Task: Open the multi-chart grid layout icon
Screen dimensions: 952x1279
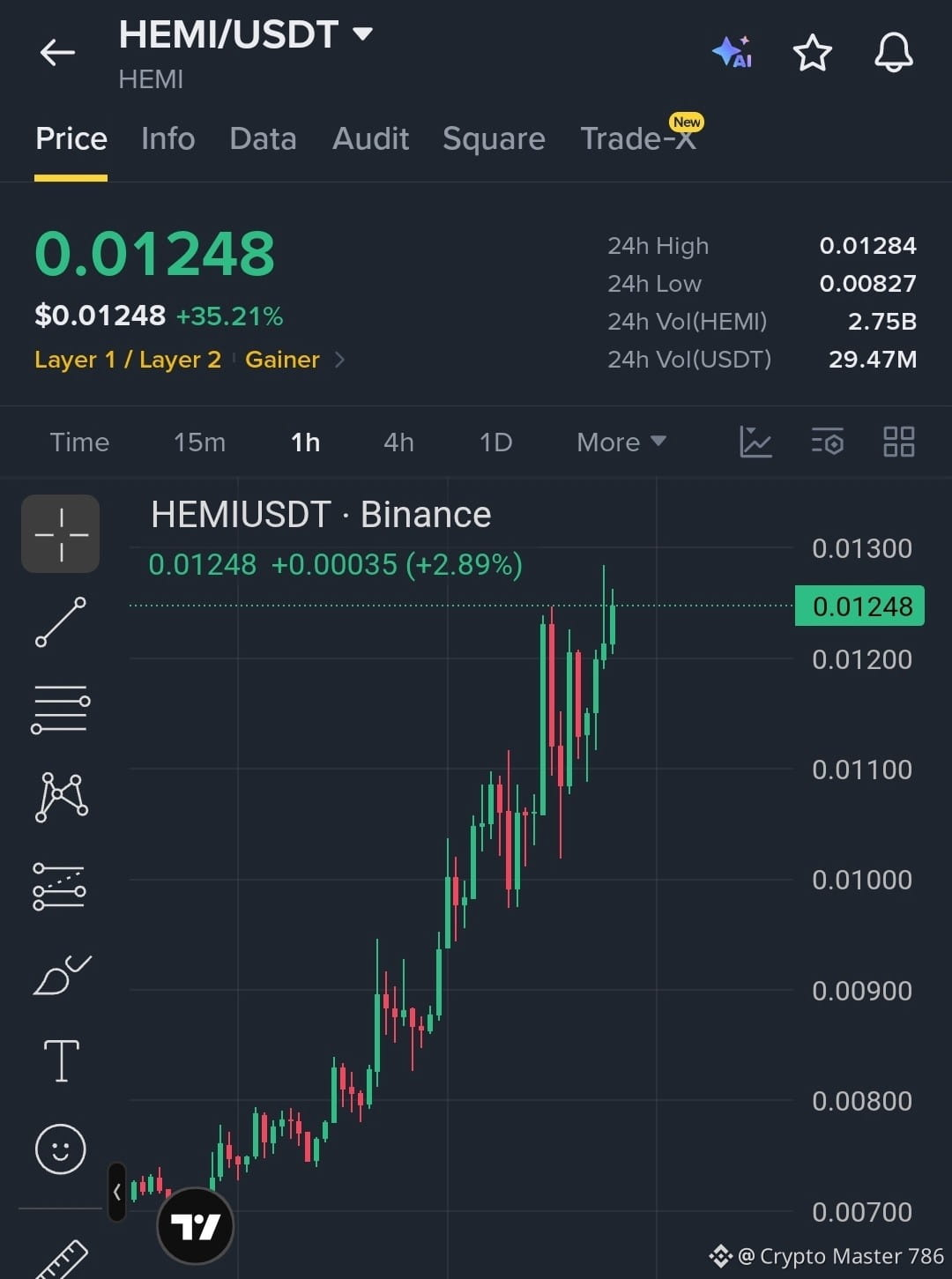Action: tap(898, 442)
